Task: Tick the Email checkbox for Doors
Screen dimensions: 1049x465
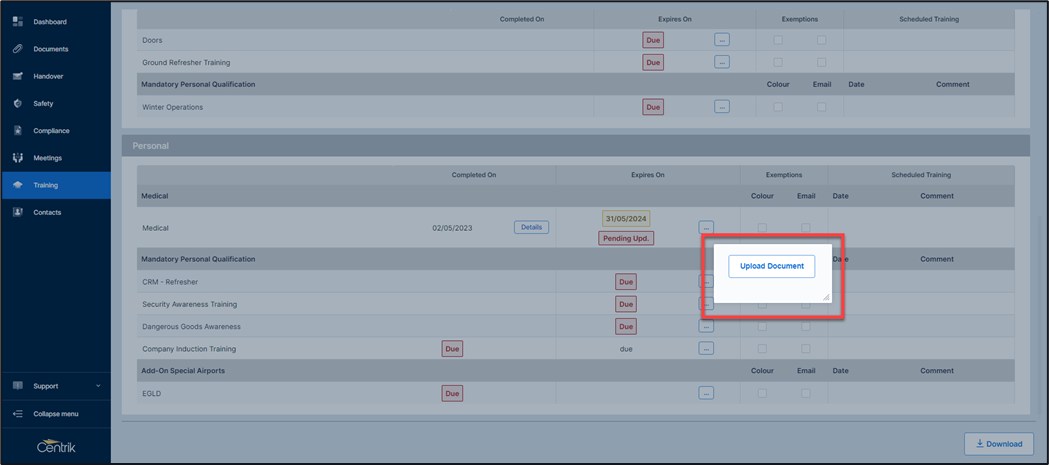Action: 822,39
